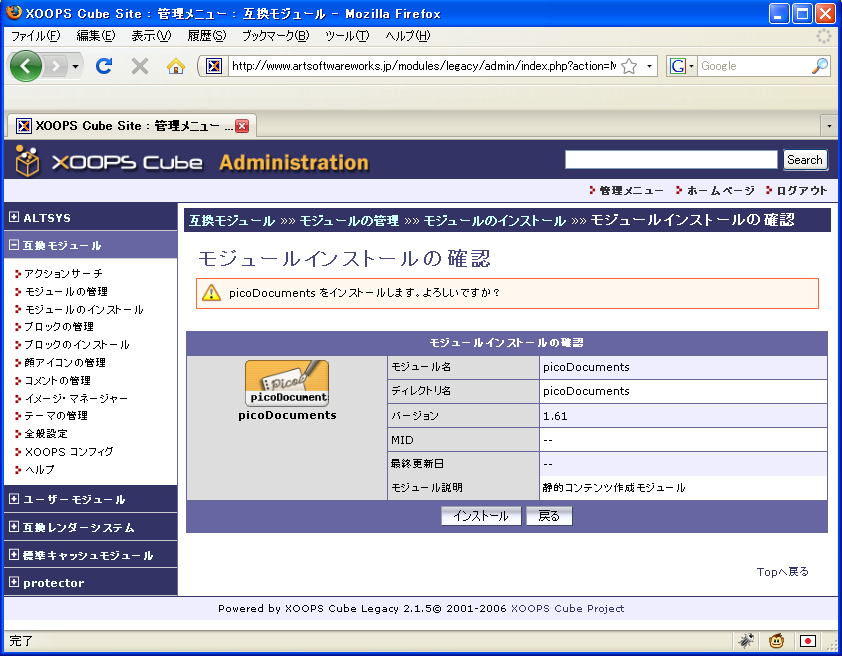The image size is (842, 656).
Task: Open ブロックの管理 in the sidebar
Action: pyautogui.click(x=59, y=326)
